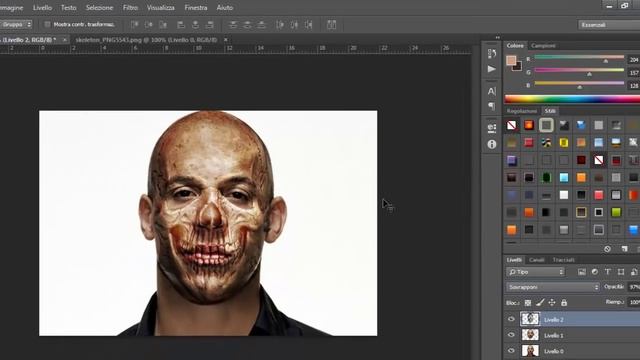This screenshot has width=640, height=360.
Task: Open the Selezione menu
Action: [100, 8]
